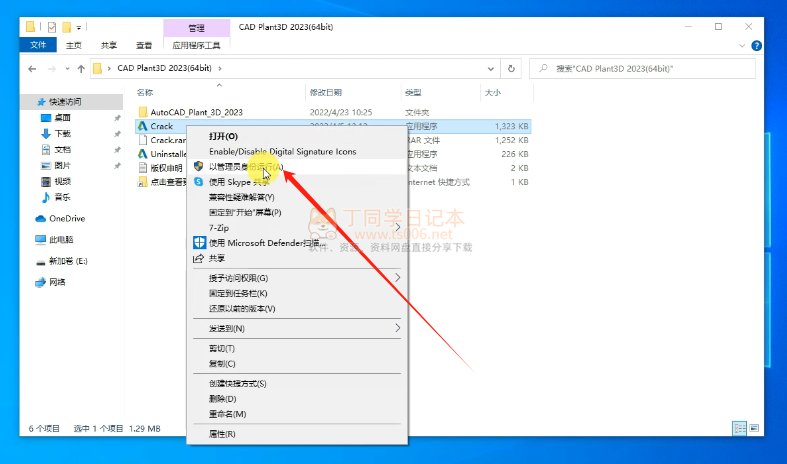Click the search box for this folder

pyautogui.click(x=642, y=69)
